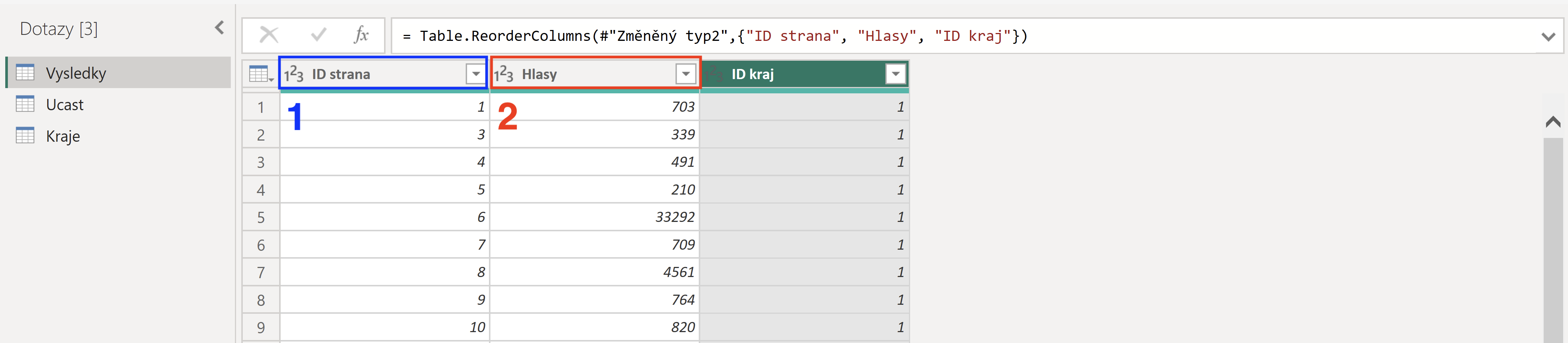Click the Ucast query table icon

coord(25,104)
